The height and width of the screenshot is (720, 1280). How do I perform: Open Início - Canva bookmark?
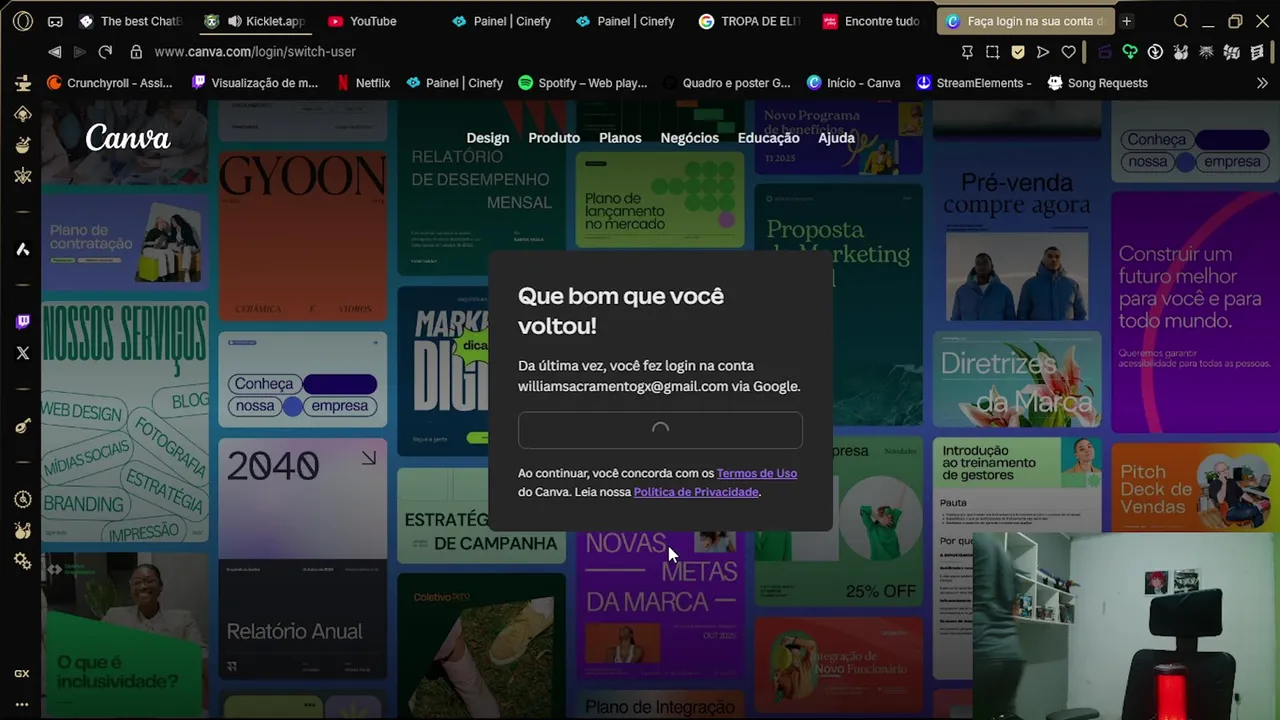pos(853,83)
